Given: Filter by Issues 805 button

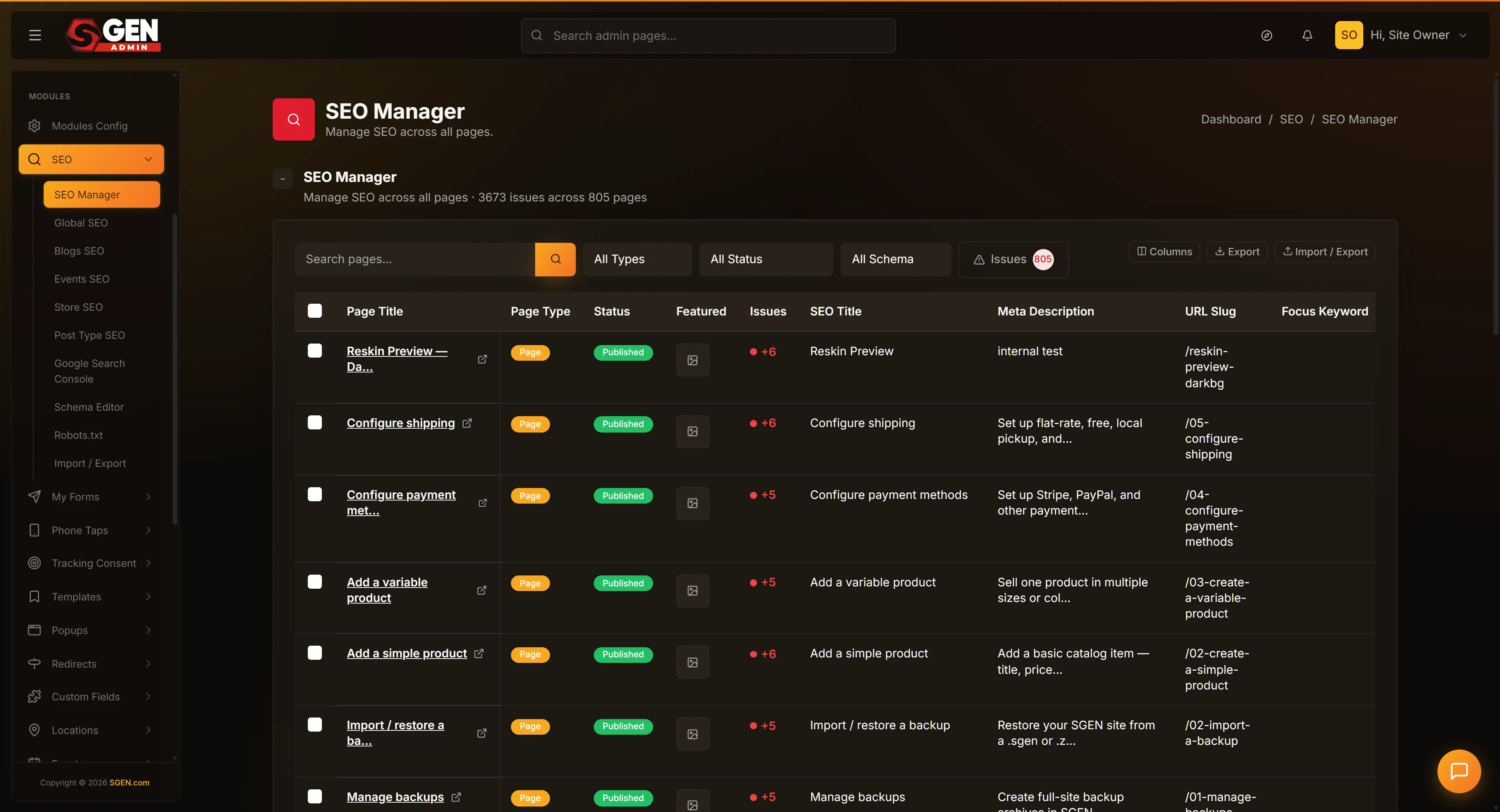Looking at the screenshot, I should pos(1013,259).
